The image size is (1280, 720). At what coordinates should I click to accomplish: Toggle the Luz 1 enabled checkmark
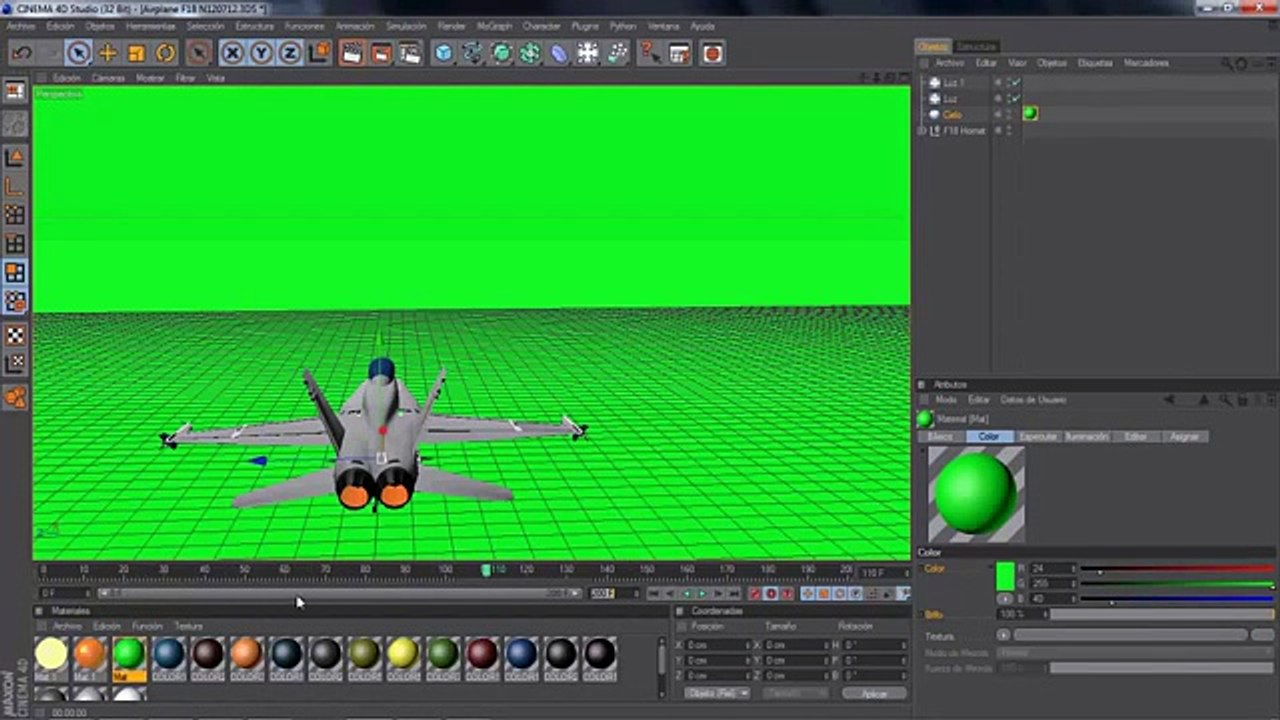coord(1015,83)
